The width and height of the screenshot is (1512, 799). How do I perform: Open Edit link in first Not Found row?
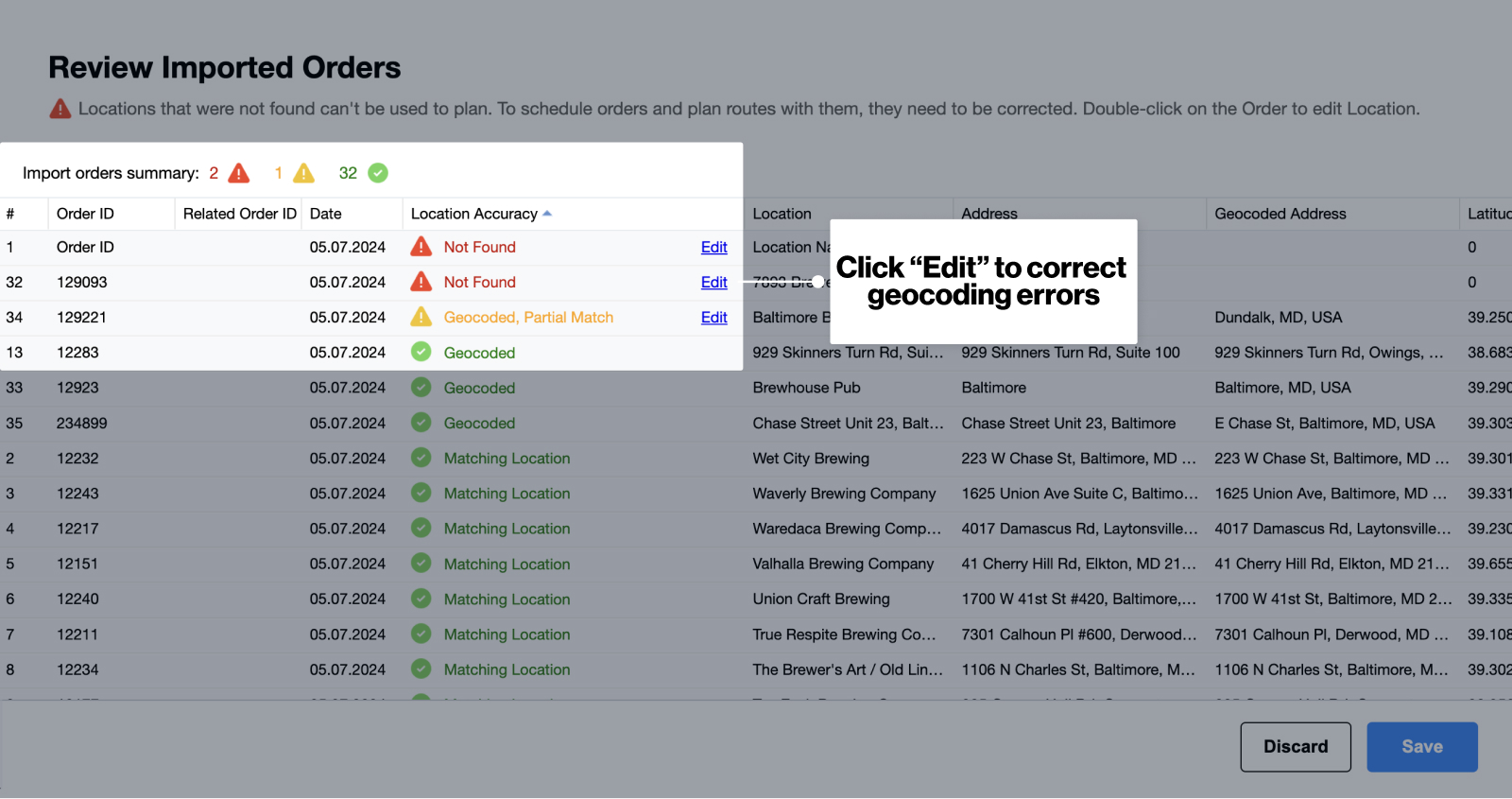tap(713, 247)
